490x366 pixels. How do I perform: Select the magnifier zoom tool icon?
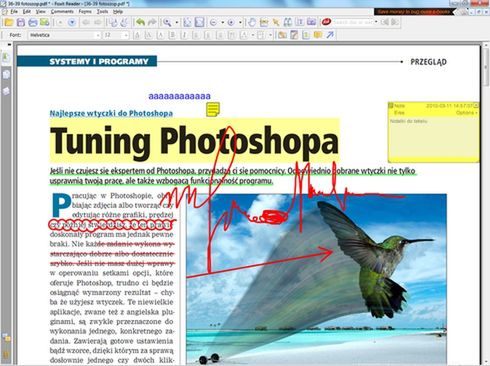tap(167, 23)
